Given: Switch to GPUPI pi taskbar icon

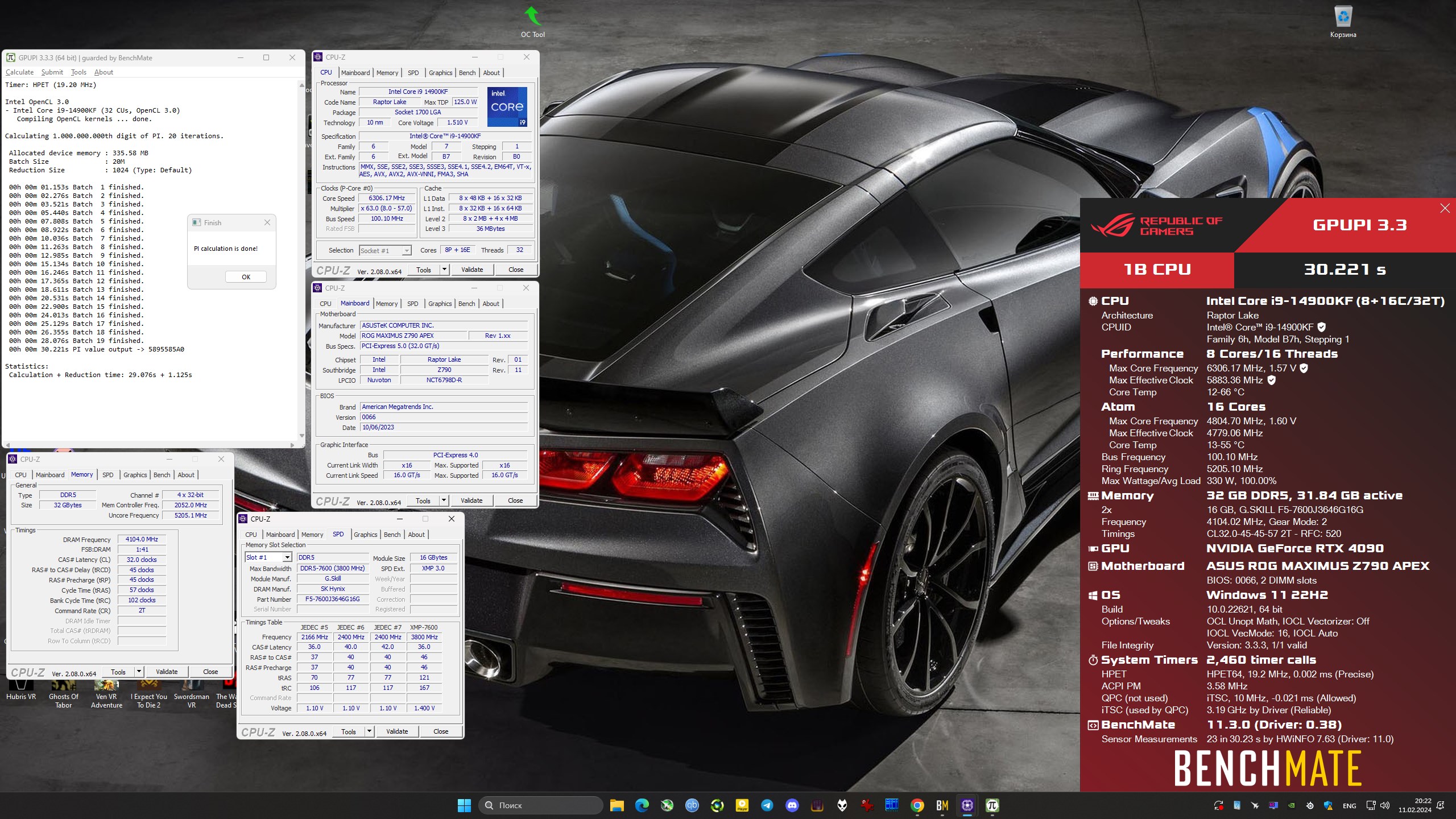Looking at the screenshot, I should (x=992, y=805).
